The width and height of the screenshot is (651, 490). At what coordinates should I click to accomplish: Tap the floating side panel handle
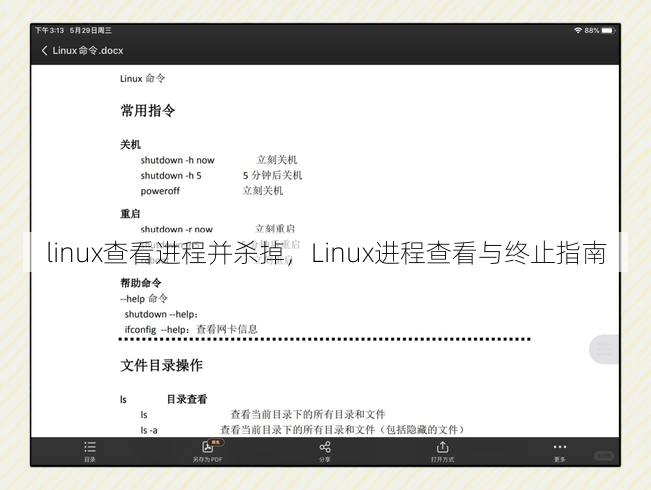pyautogui.click(x=604, y=349)
